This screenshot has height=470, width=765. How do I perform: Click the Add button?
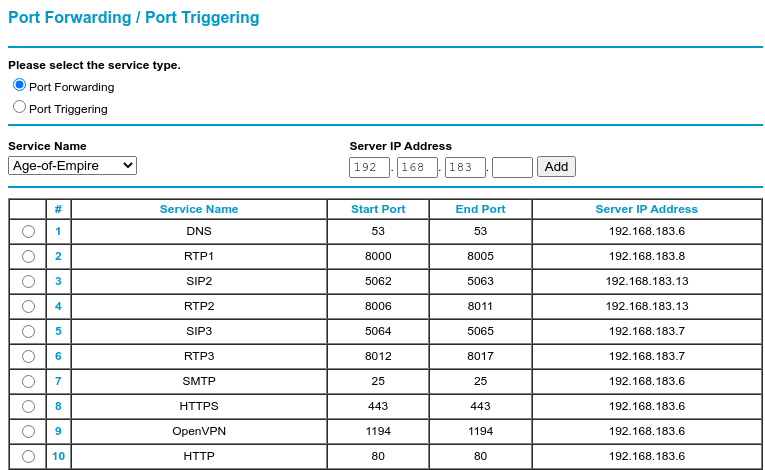556,166
